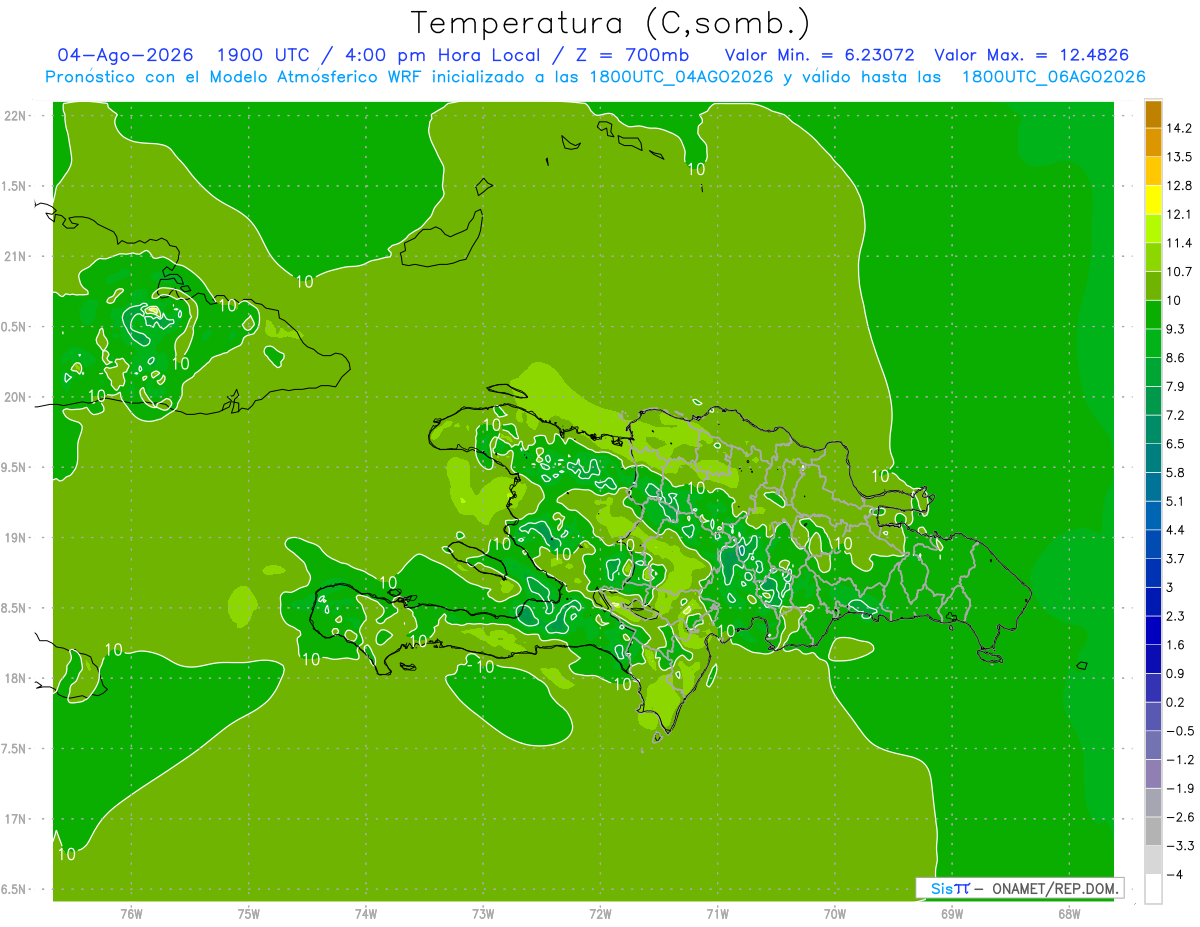Click latitude axis label '22N'
This screenshot has height=927, width=1200.
coord(16,115)
